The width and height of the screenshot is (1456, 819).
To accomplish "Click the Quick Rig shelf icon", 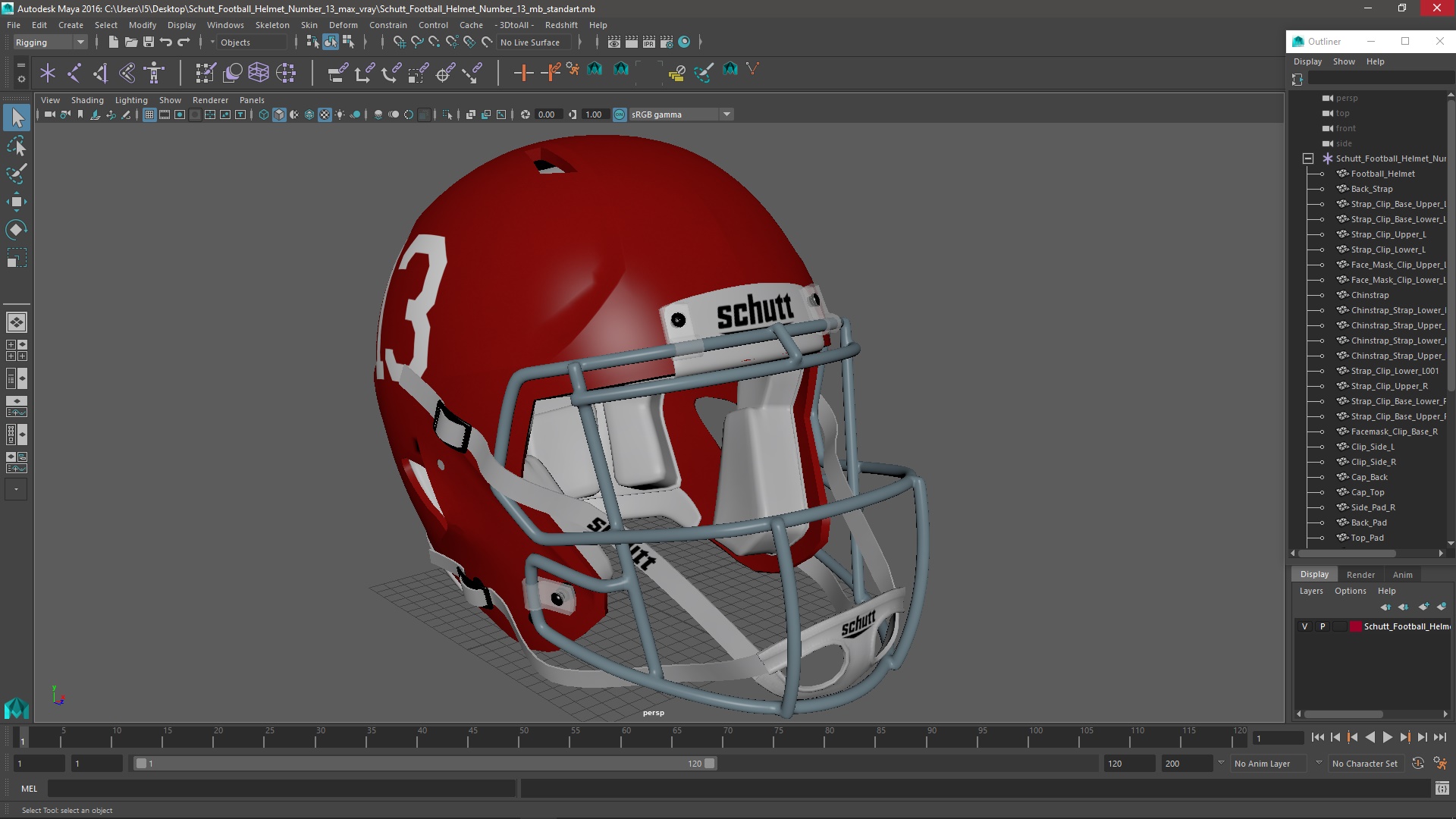I will [154, 73].
